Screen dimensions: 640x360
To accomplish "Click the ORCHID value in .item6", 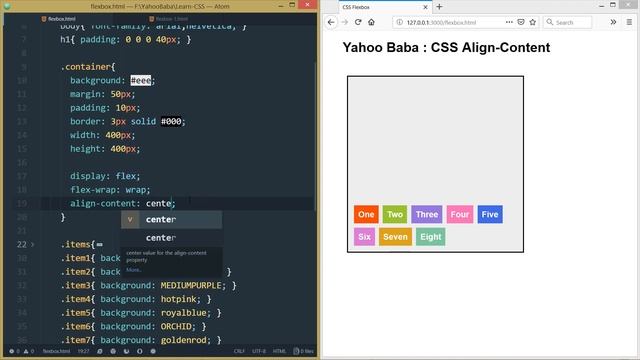I will coord(176,327).
